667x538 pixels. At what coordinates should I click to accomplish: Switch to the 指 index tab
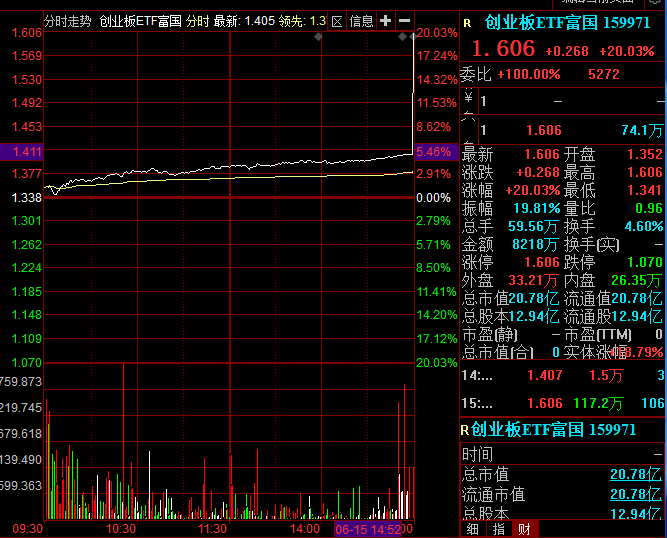pos(499,529)
